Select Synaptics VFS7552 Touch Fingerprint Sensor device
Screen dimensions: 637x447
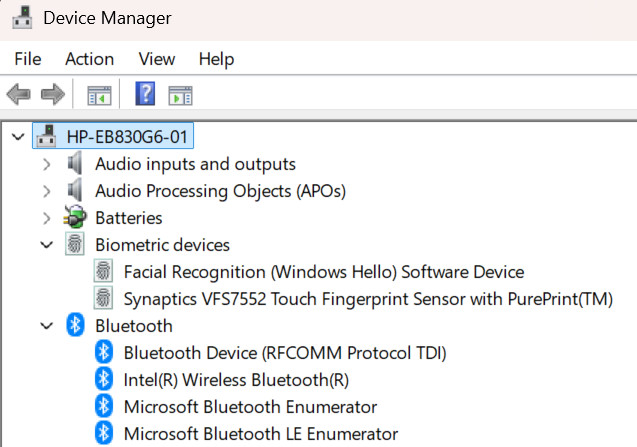tap(368, 299)
